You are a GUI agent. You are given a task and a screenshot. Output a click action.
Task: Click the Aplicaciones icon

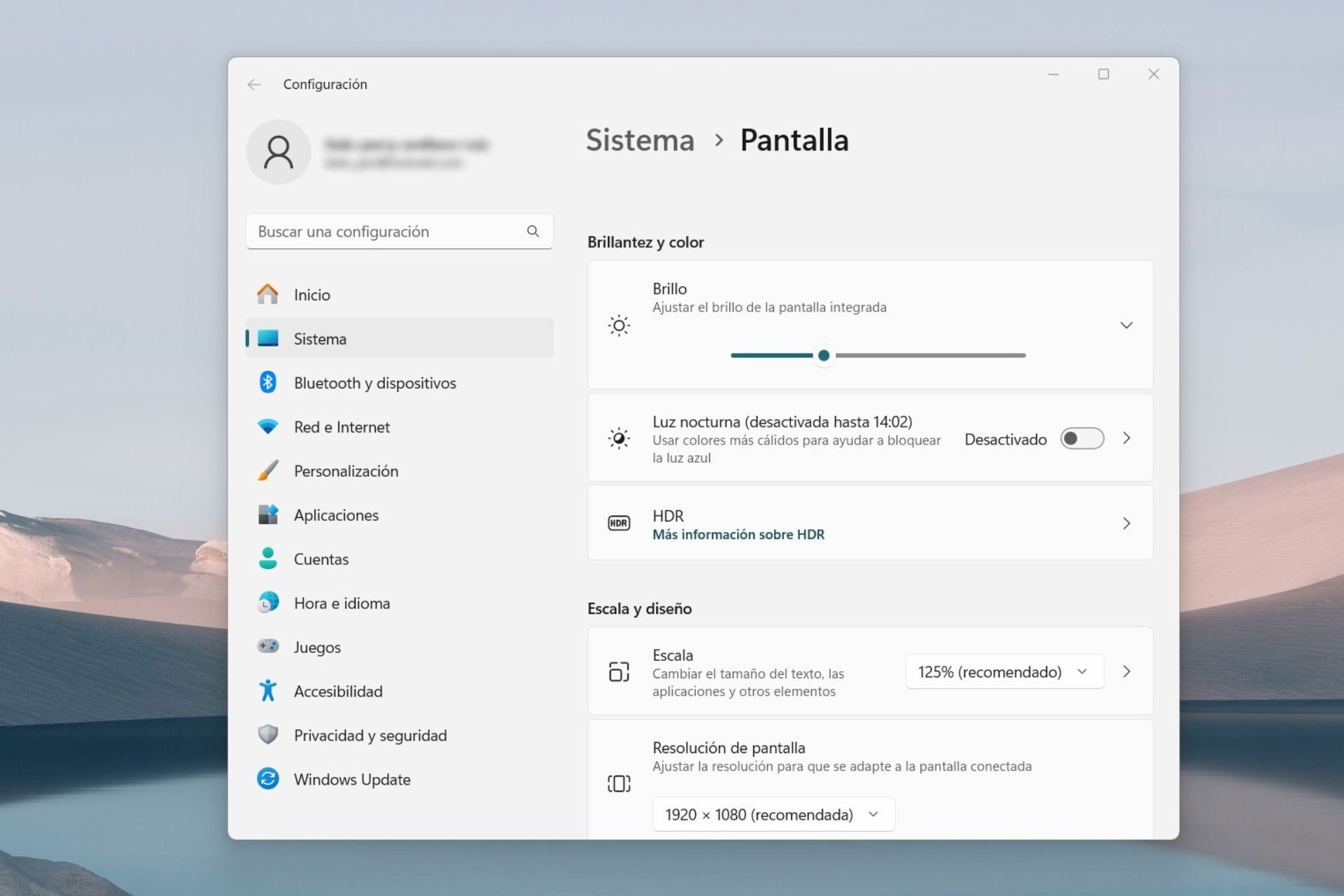click(x=267, y=514)
